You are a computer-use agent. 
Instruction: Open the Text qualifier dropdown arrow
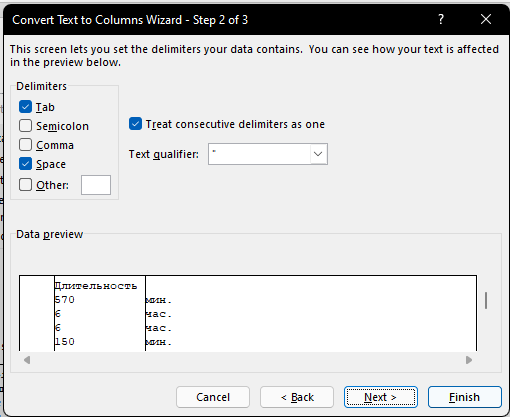(x=318, y=154)
